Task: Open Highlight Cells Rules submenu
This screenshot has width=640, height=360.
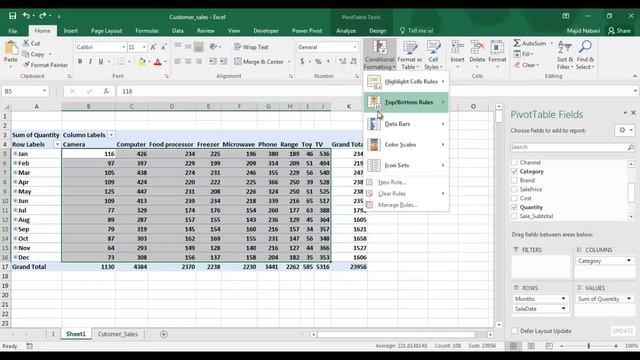Action: pos(406,82)
